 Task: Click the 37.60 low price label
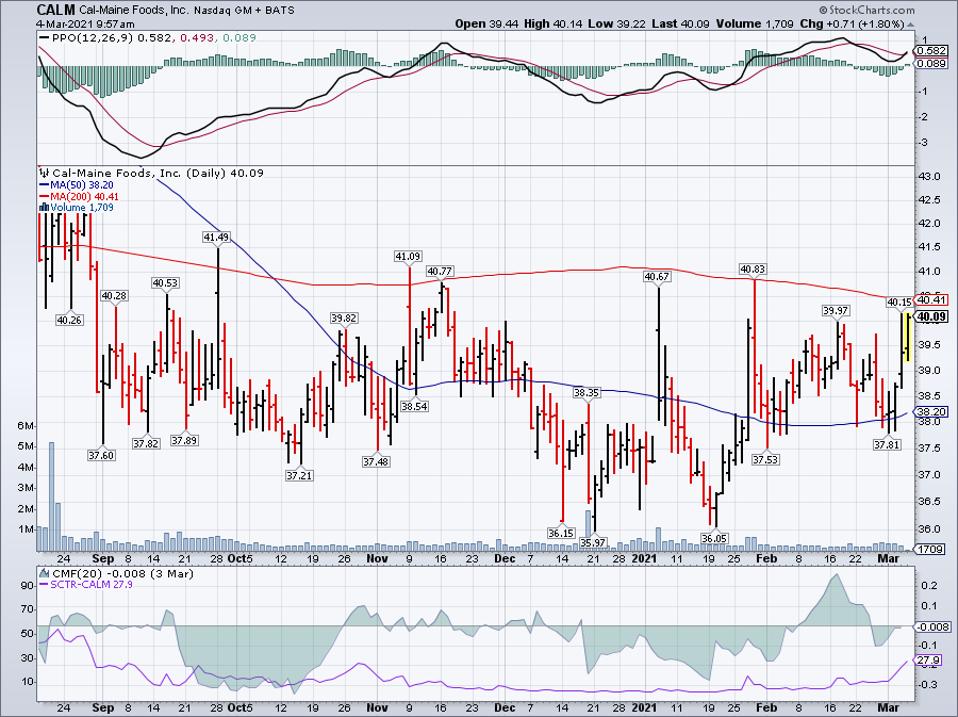(x=101, y=455)
